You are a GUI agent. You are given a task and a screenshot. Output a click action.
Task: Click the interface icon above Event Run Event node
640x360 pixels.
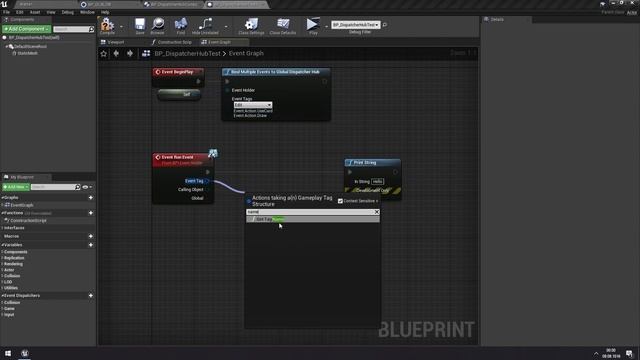tap(213, 153)
